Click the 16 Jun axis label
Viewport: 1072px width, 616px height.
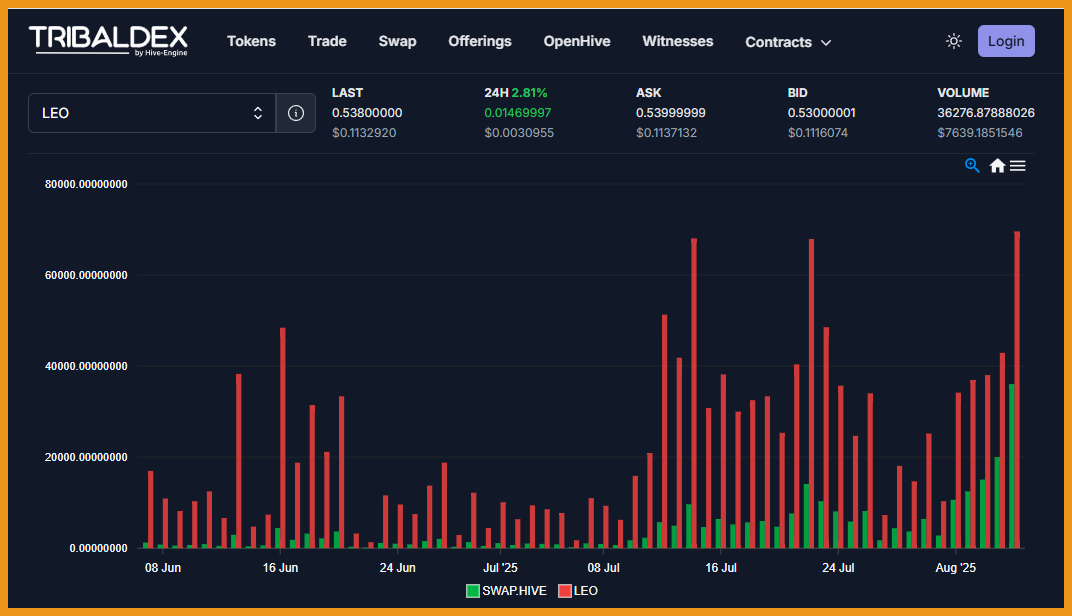click(280, 567)
